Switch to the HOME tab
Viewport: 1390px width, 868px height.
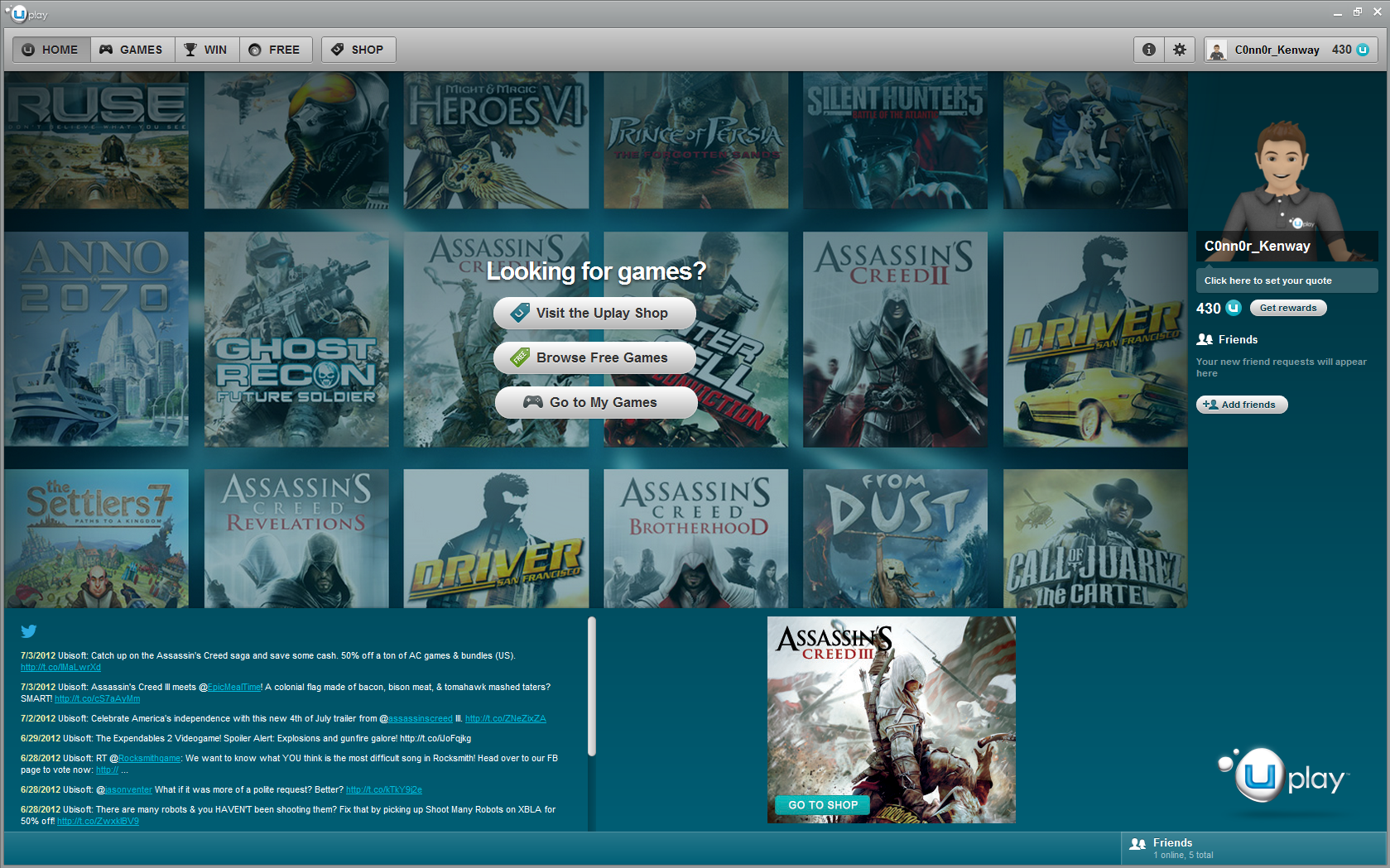(51, 49)
